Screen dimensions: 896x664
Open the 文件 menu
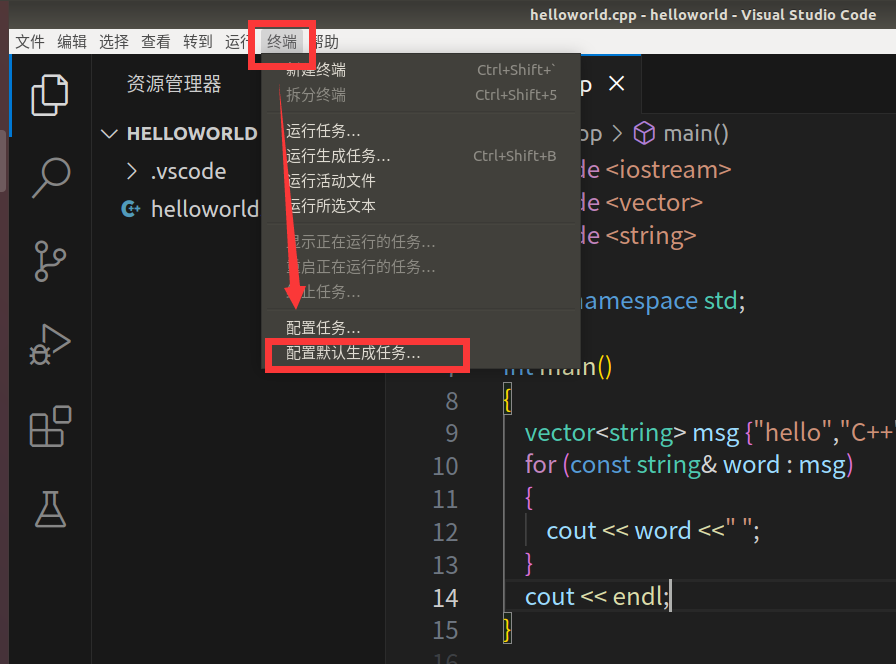[x=30, y=42]
